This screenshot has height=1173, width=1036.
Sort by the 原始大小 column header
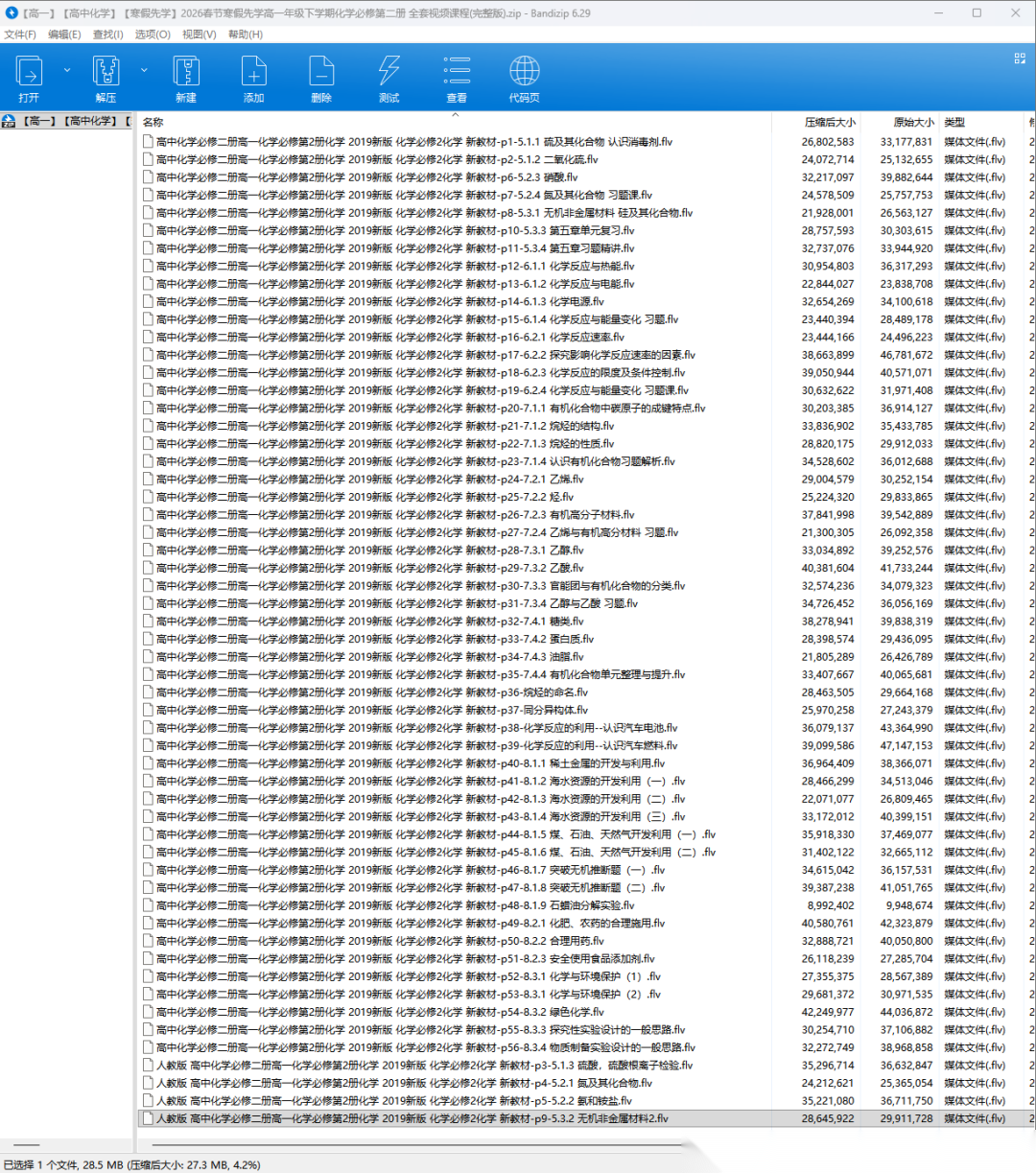912,123
